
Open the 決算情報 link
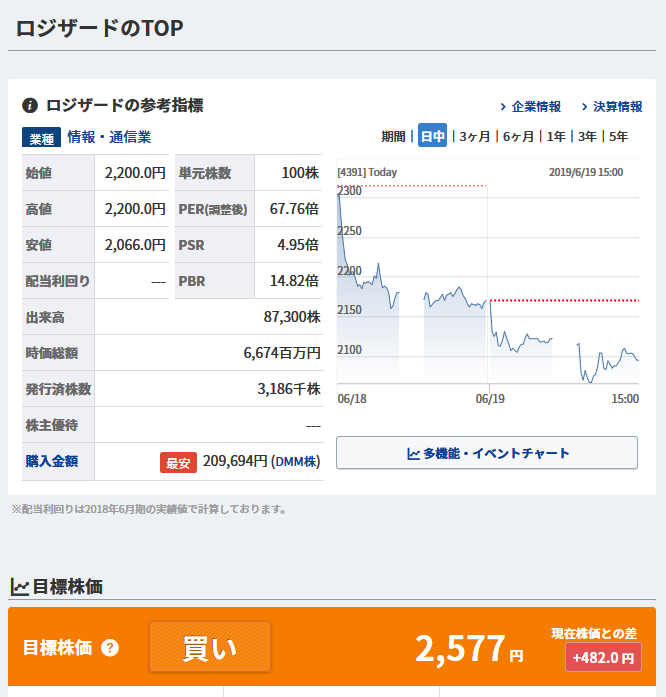click(x=618, y=107)
